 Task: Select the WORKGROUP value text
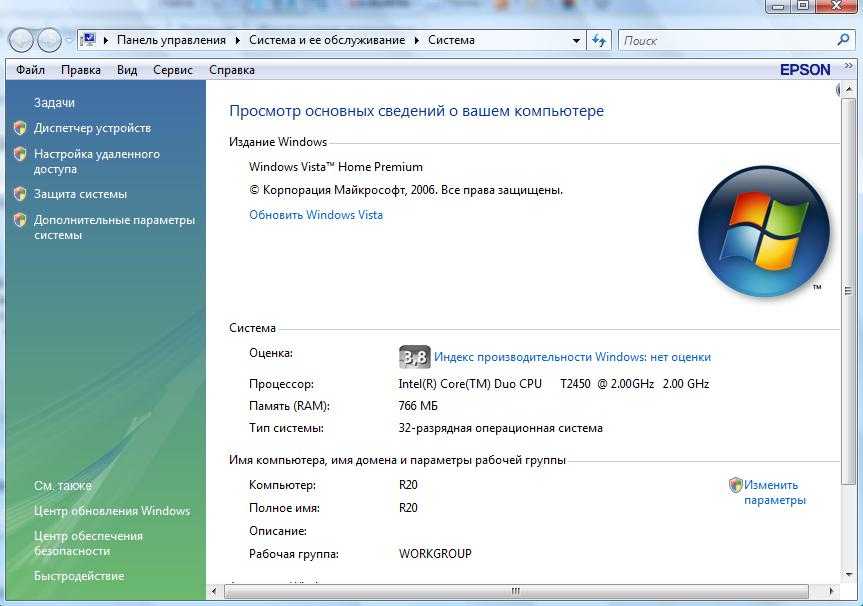[x=435, y=554]
